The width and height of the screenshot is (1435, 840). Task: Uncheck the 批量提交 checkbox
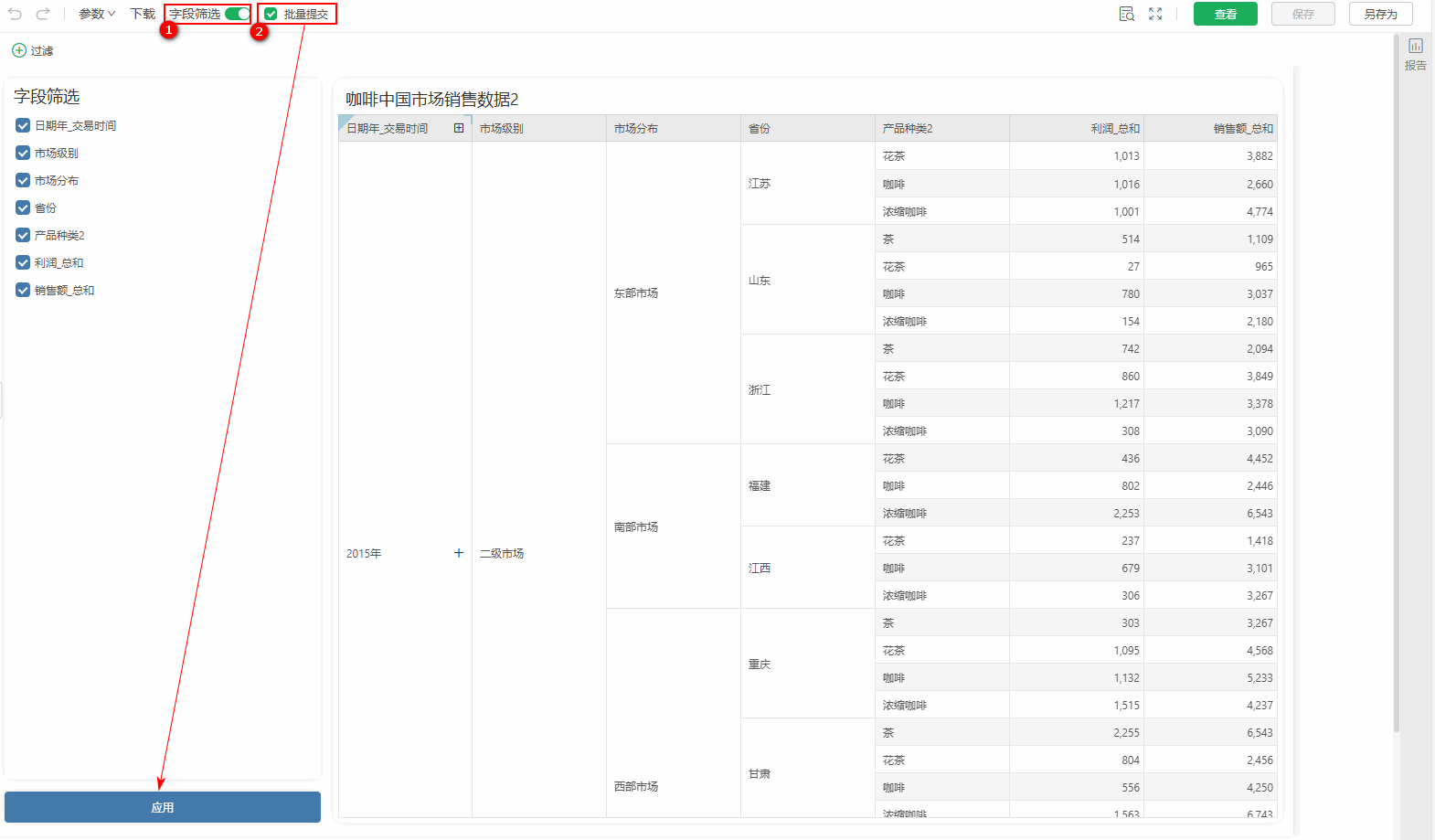coord(271,14)
